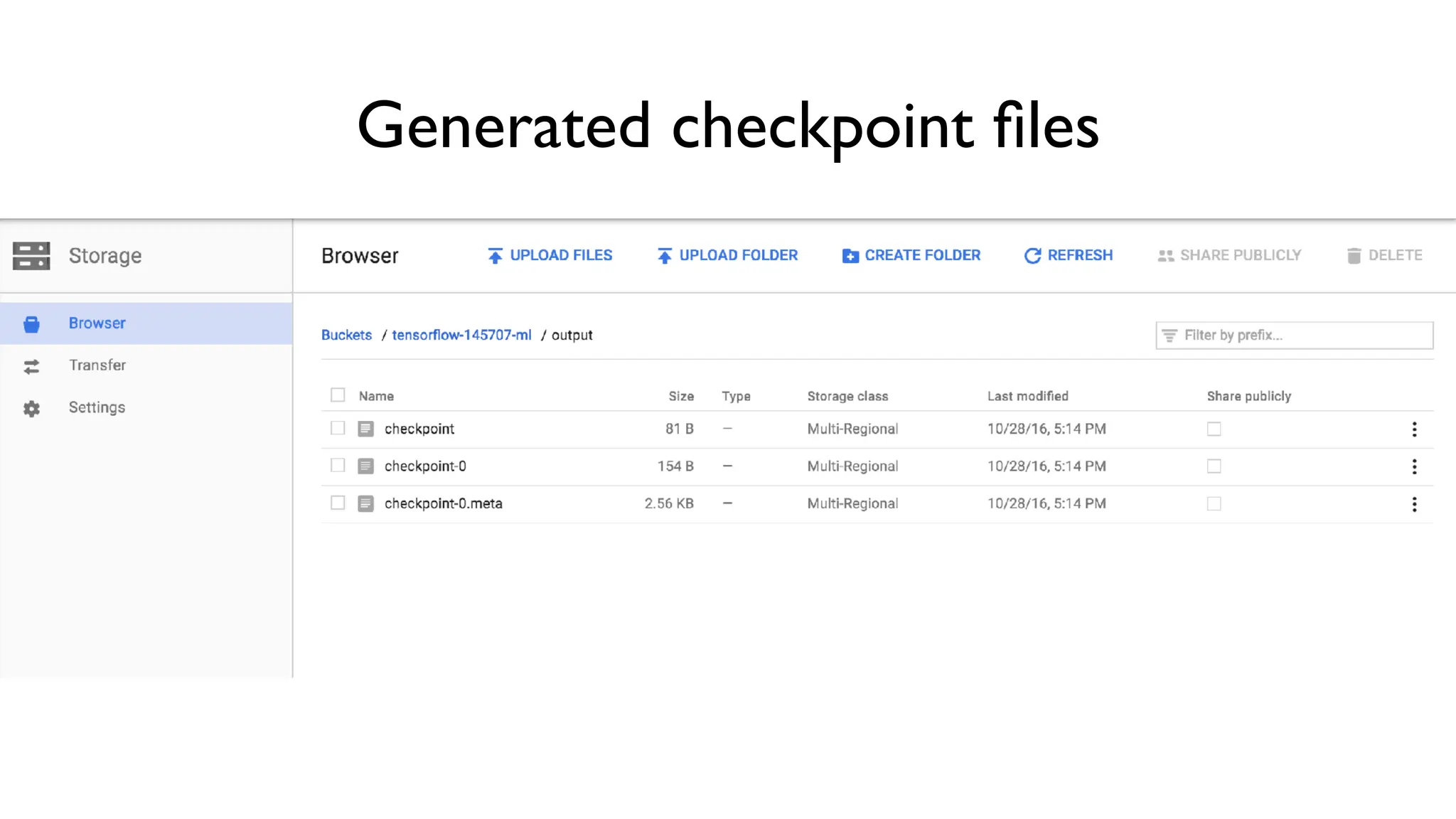Click the Transfer arrows icon in sidebar
Viewport: 1456px width, 819px height.
point(31,366)
